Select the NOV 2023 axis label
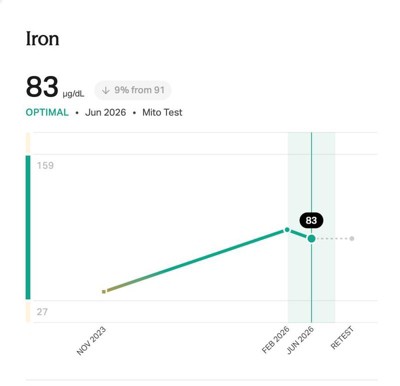Viewport: 400px width, 386px height. click(91, 341)
